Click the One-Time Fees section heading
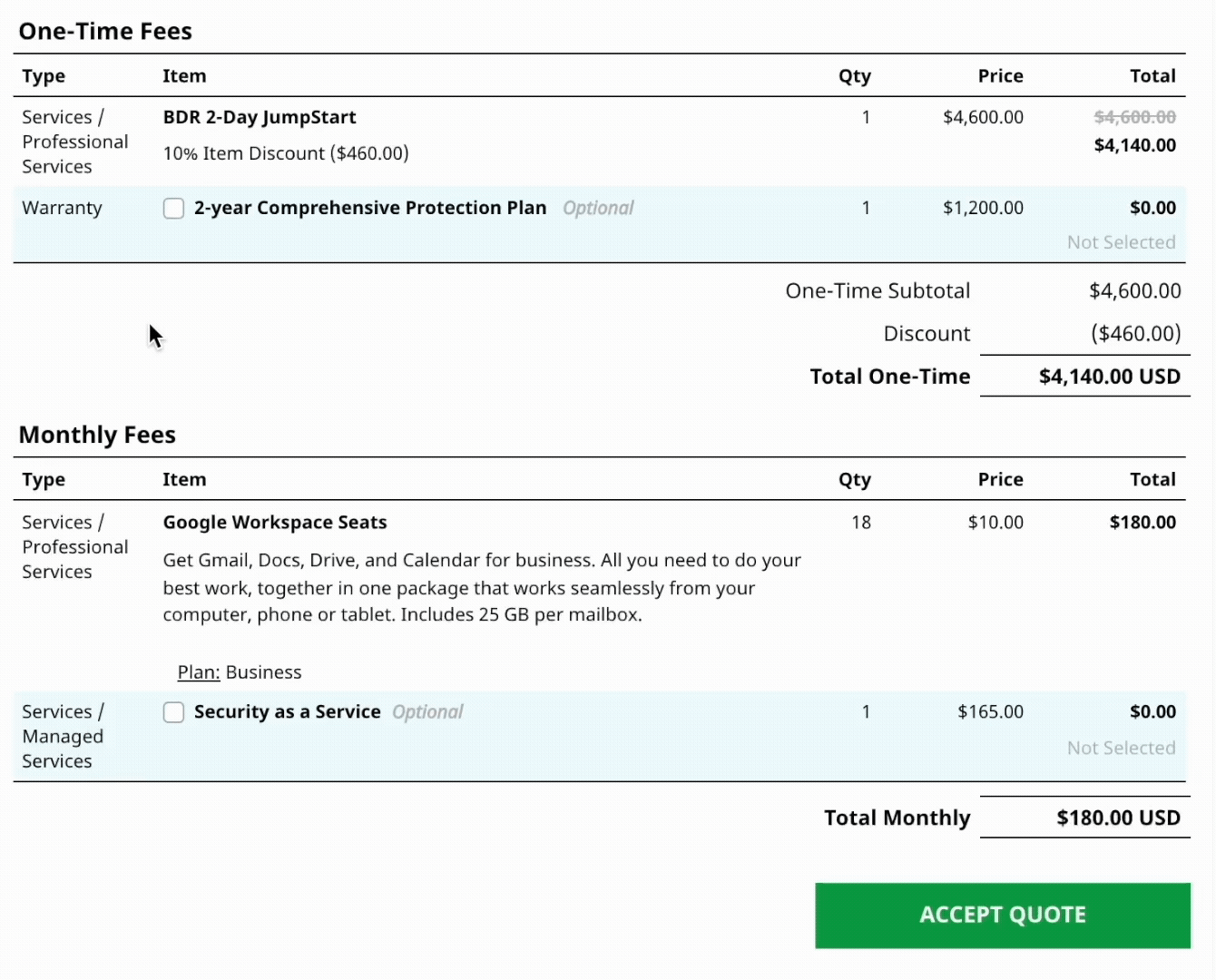This screenshot has width=1216, height=980. [105, 32]
